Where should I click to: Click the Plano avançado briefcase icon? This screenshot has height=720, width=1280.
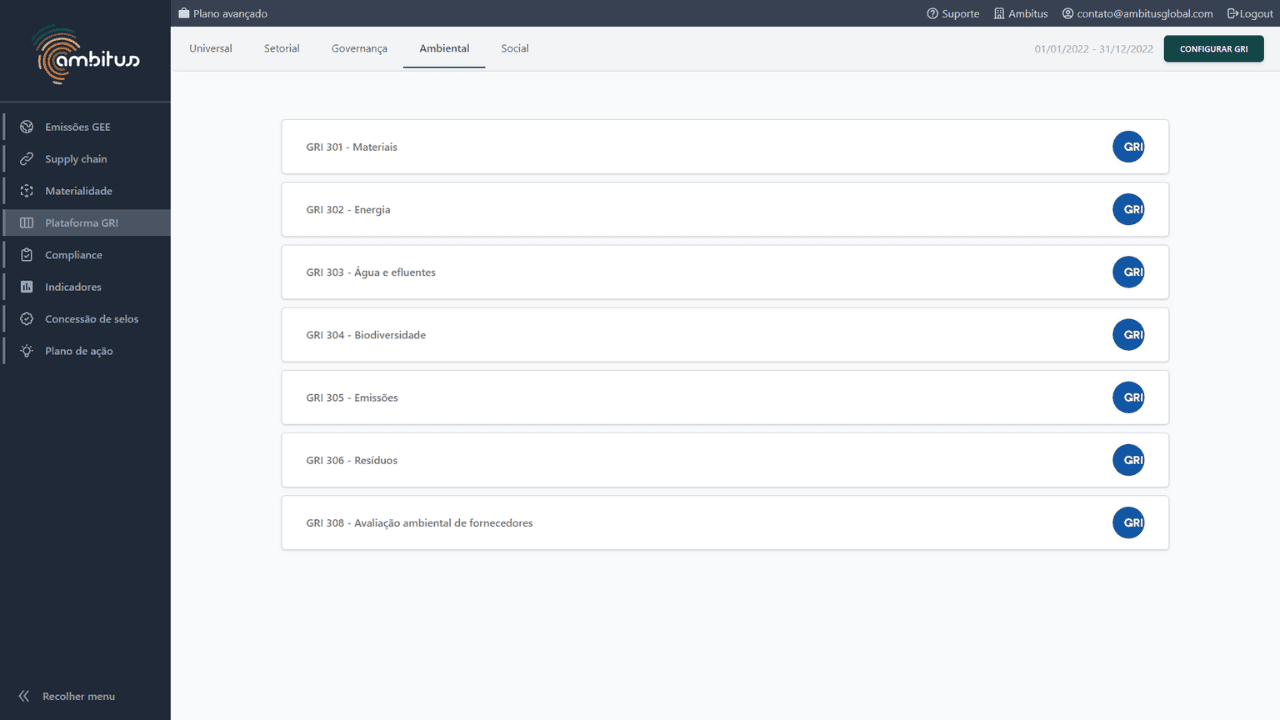click(183, 14)
